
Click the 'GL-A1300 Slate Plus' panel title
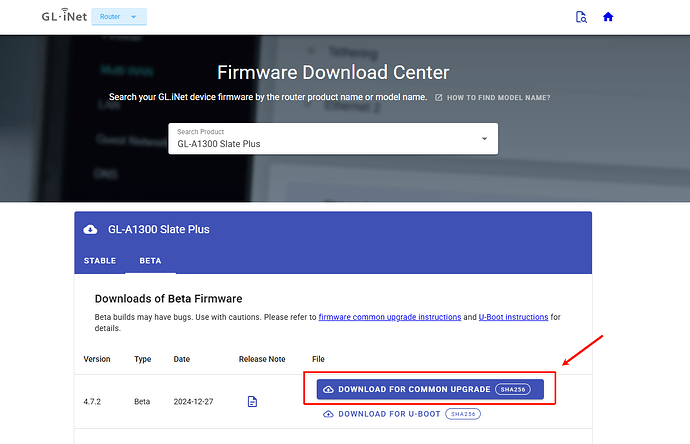pyautogui.click(x=159, y=229)
